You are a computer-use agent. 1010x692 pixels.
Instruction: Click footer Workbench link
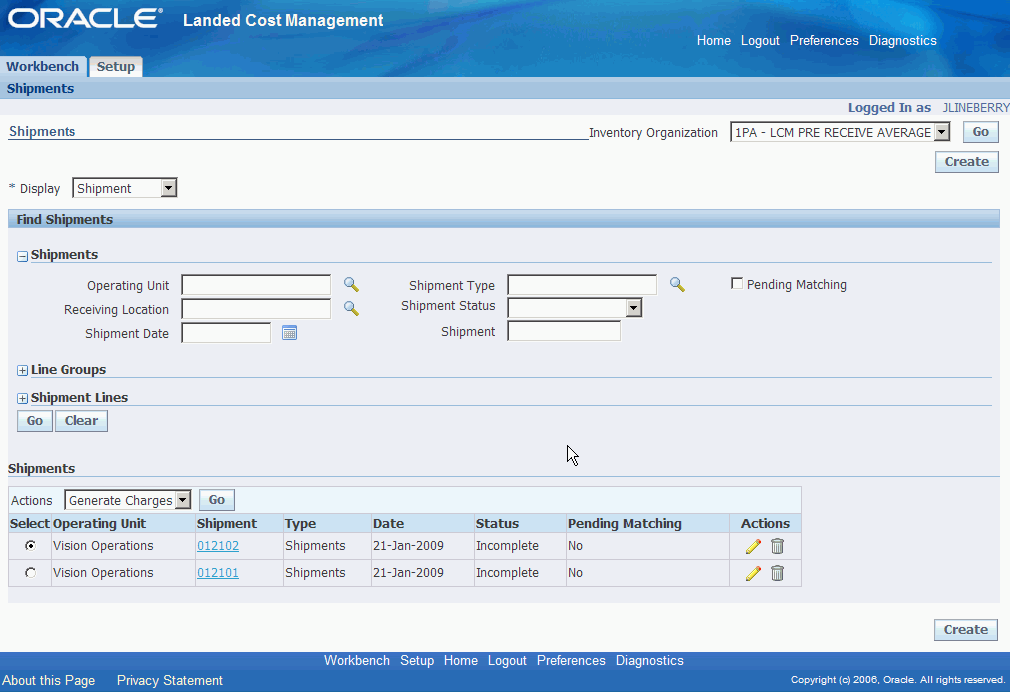pyautogui.click(x=357, y=660)
